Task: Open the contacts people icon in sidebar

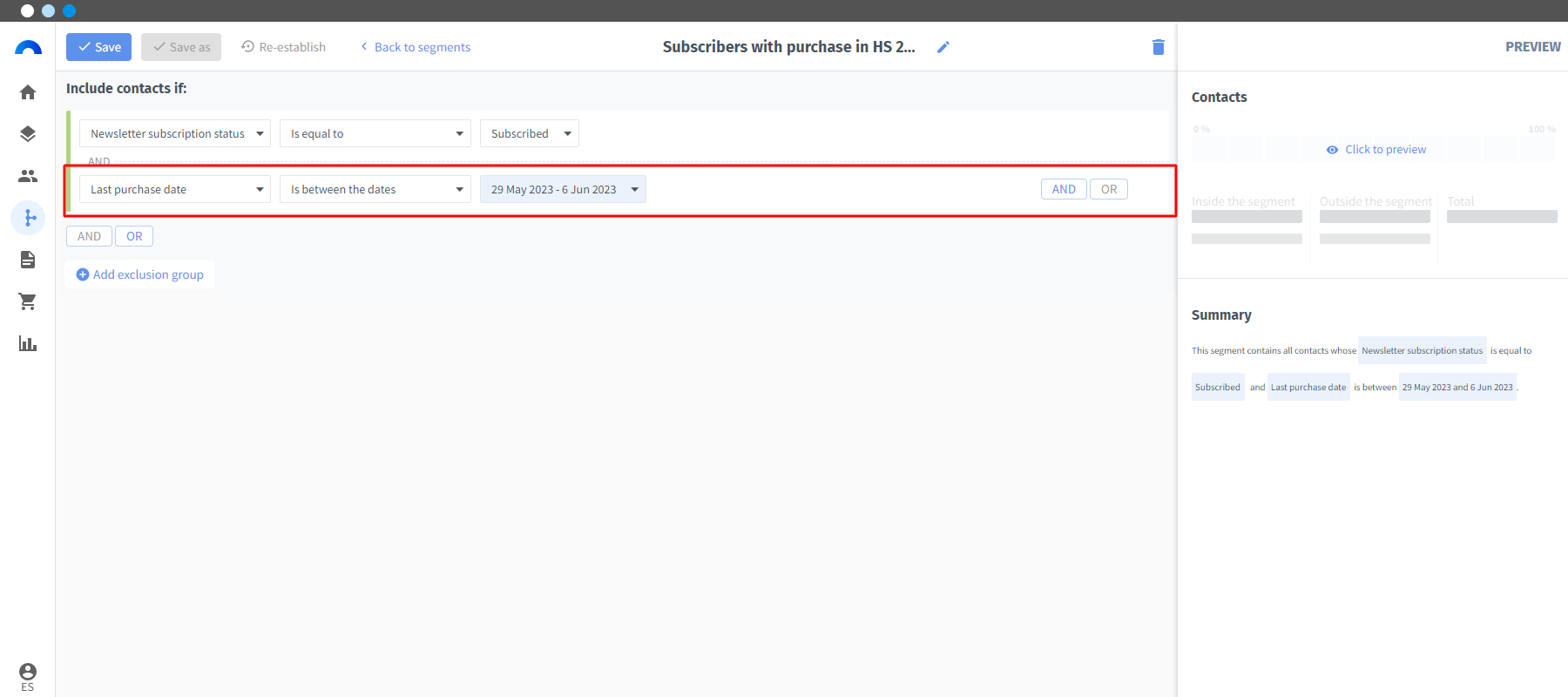Action: (28, 176)
